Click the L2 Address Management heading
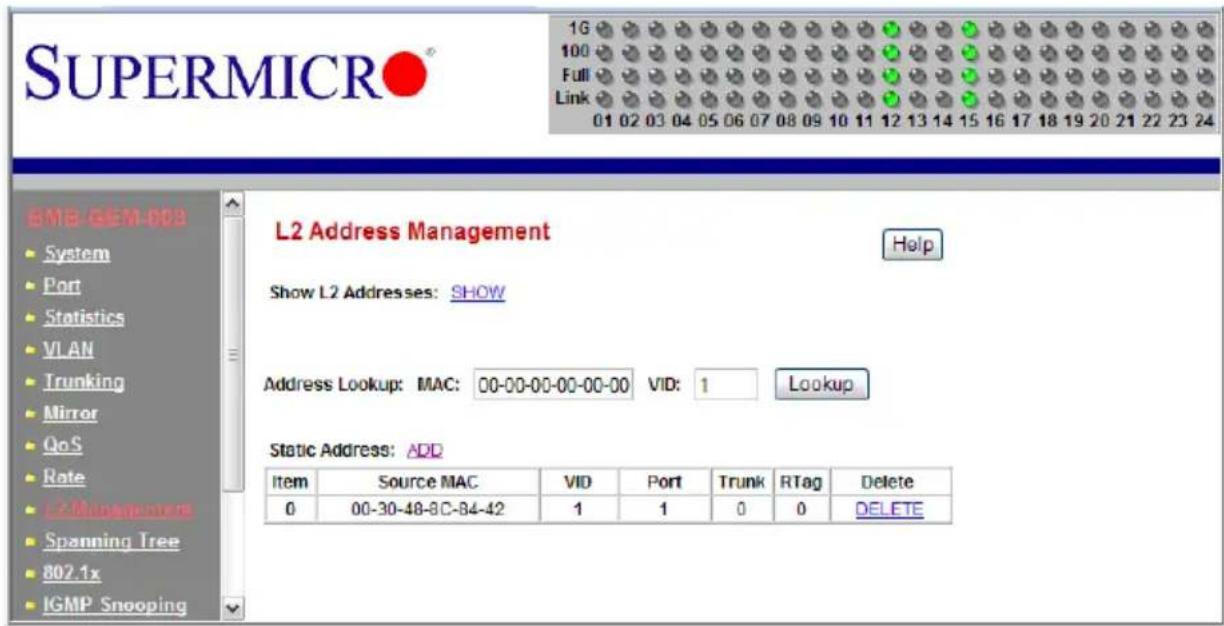1224x626 pixels. [x=412, y=232]
